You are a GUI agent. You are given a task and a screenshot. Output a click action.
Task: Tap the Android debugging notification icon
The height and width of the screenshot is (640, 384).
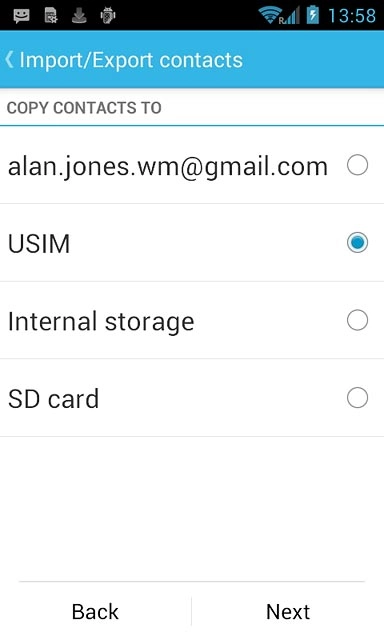pos(108,16)
